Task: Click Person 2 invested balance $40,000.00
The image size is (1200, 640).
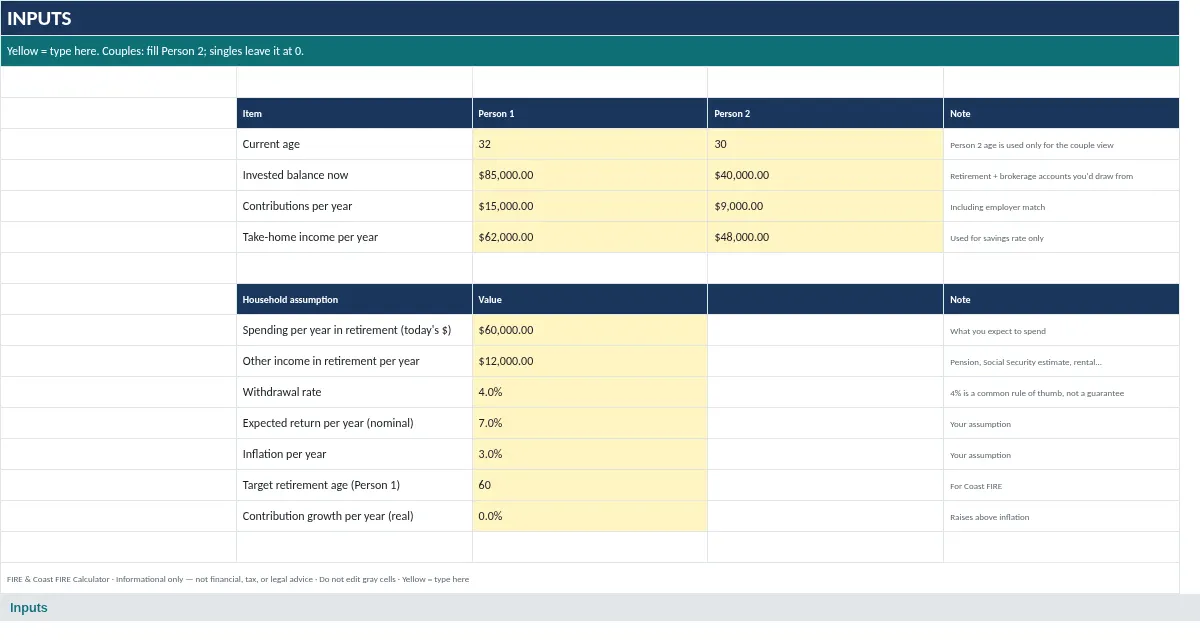Action: point(825,175)
